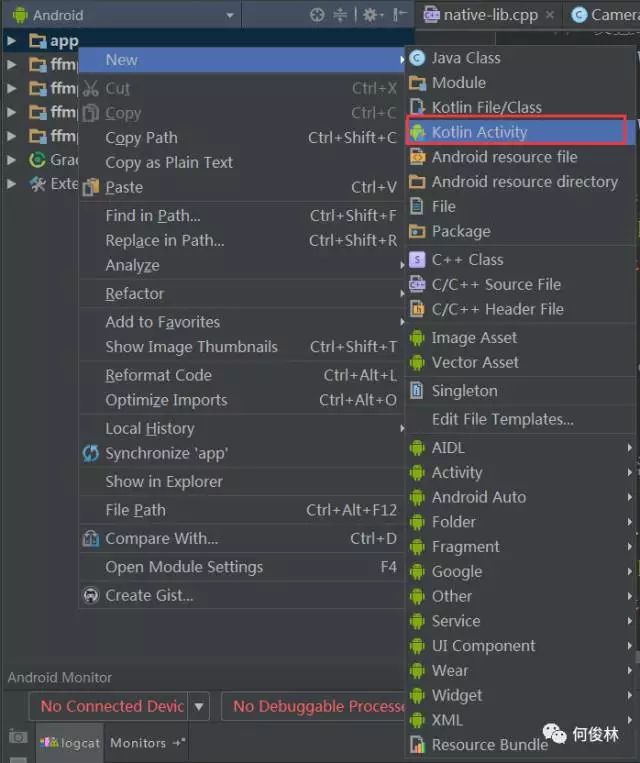Open the Android view dropdown
The image size is (640, 763).
pyautogui.click(x=122, y=15)
